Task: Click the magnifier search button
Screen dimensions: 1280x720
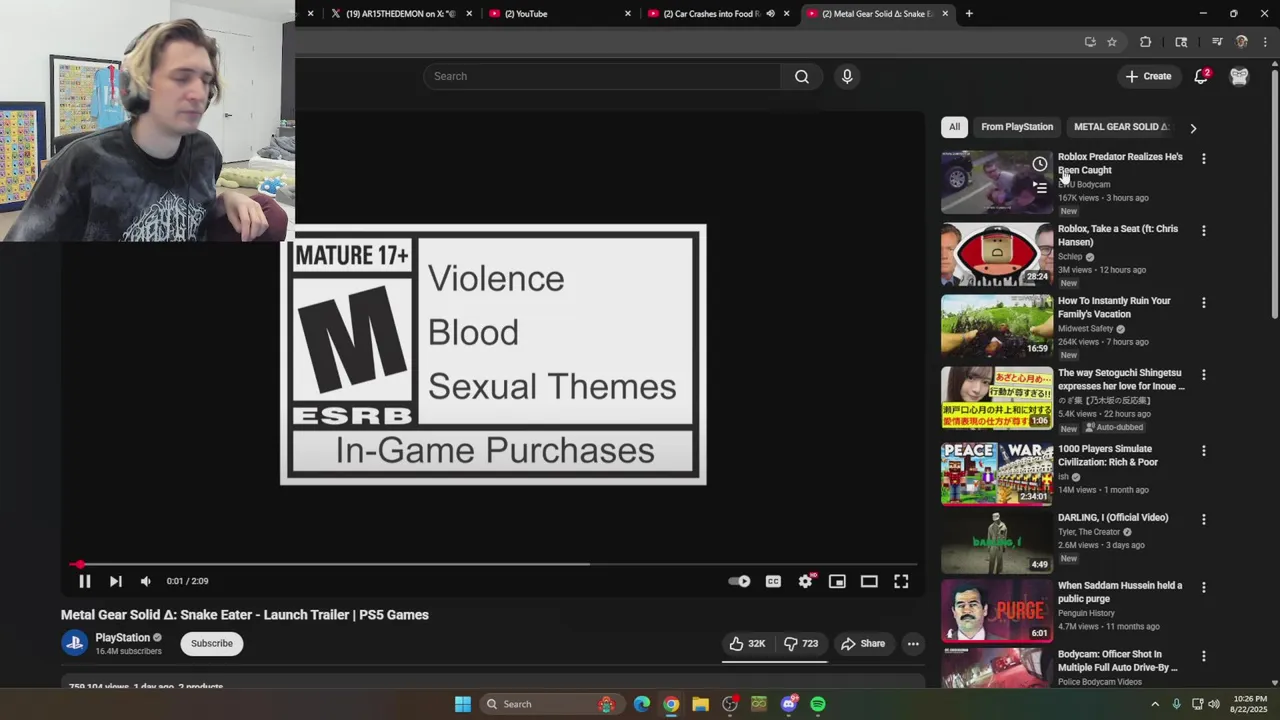Action: click(802, 76)
